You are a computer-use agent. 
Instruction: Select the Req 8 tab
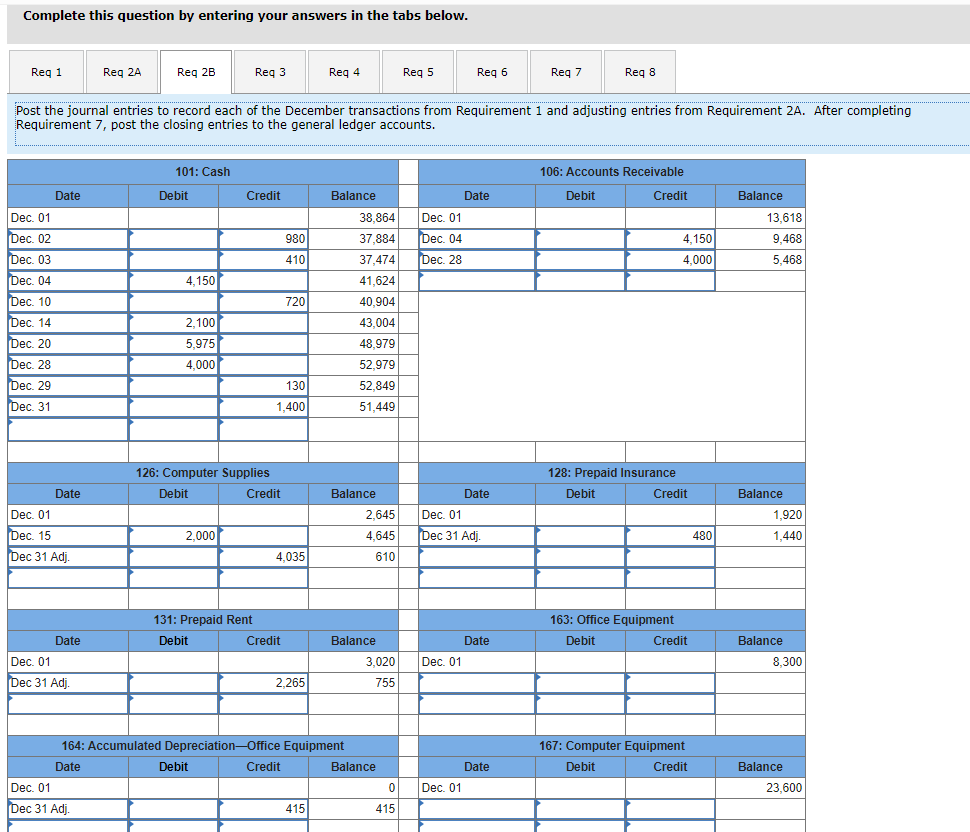[640, 71]
